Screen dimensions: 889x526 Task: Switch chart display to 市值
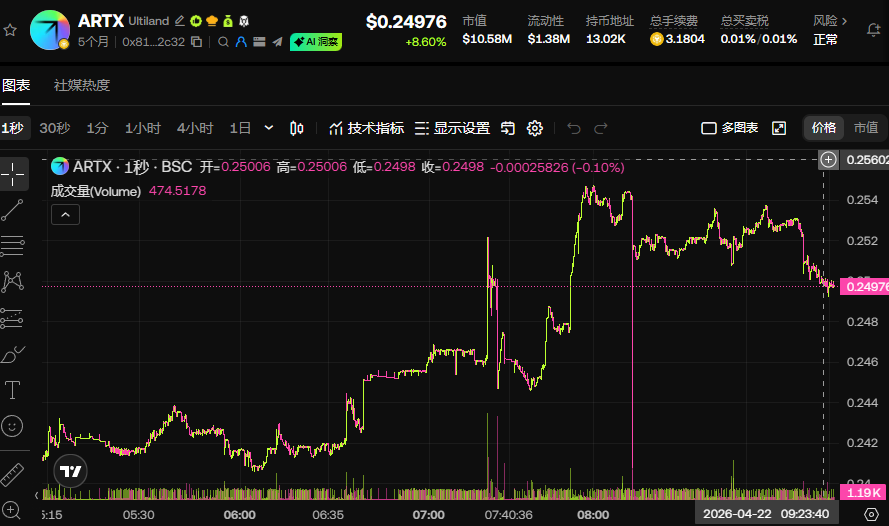(x=866, y=128)
